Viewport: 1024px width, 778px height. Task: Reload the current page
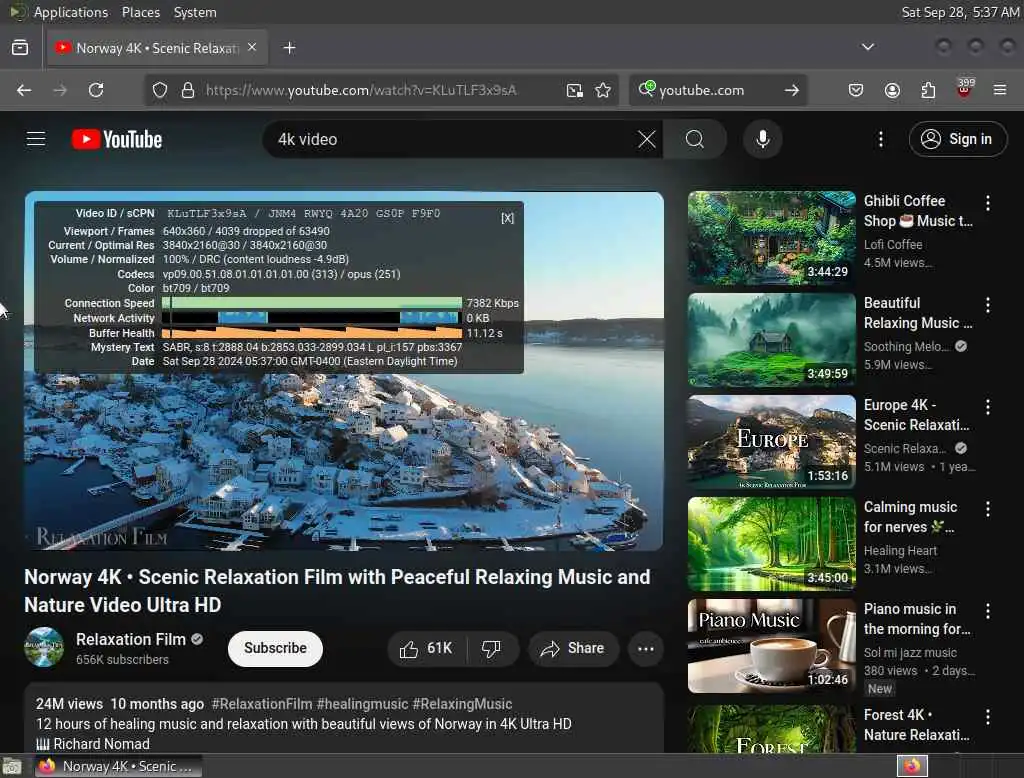[x=96, y=90]
